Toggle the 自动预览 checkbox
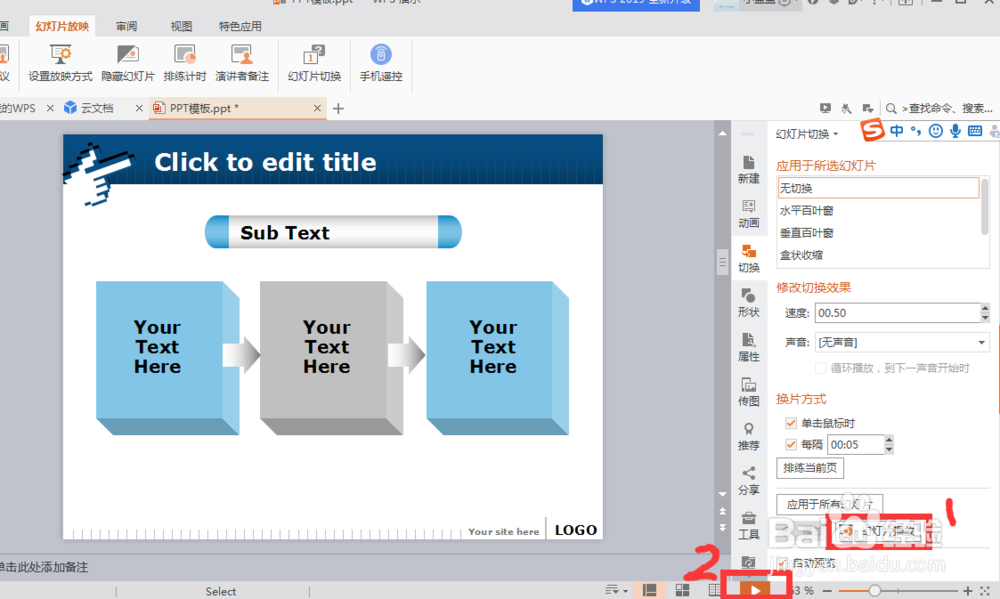 783,563
